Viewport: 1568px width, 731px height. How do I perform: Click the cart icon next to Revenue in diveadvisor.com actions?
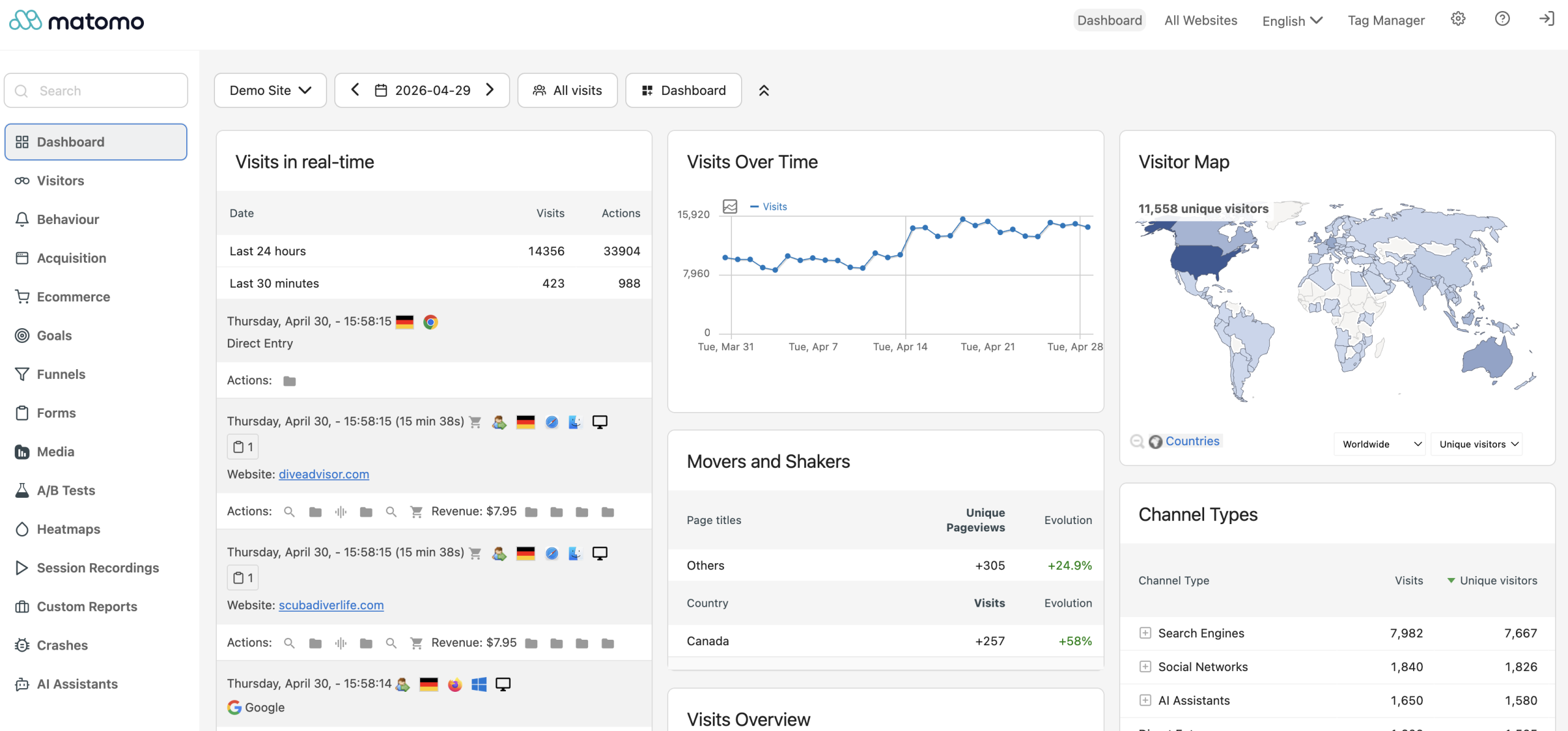417,512
